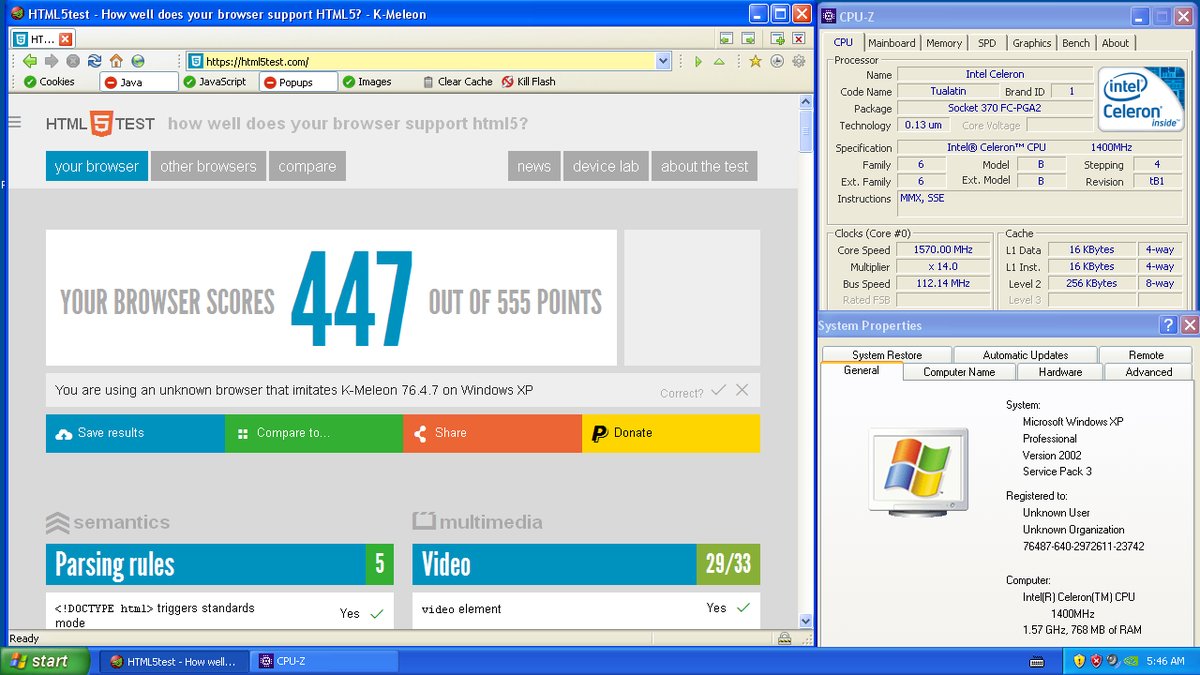Click the green Up triangle icon
This screenshot has height=675, width=1200.
click(718, 61)
